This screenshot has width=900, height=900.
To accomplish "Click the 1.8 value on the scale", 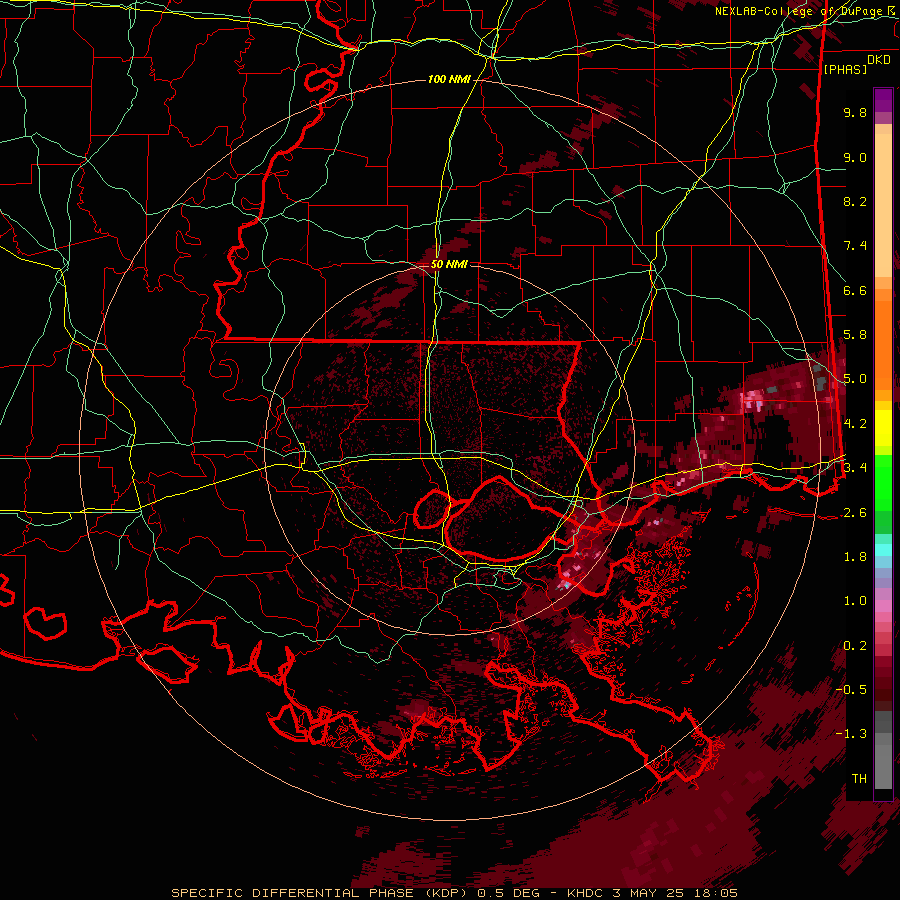I will point(855,557).
